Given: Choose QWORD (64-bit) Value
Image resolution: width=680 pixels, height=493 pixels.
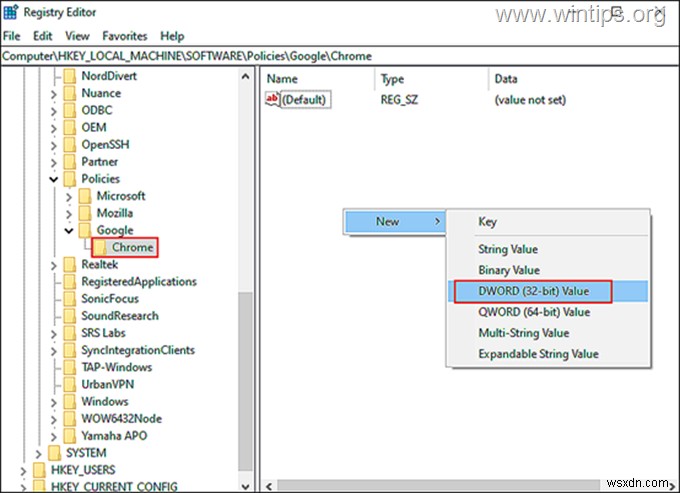Looking at the screenshot, I should click(x=548, y=312).
